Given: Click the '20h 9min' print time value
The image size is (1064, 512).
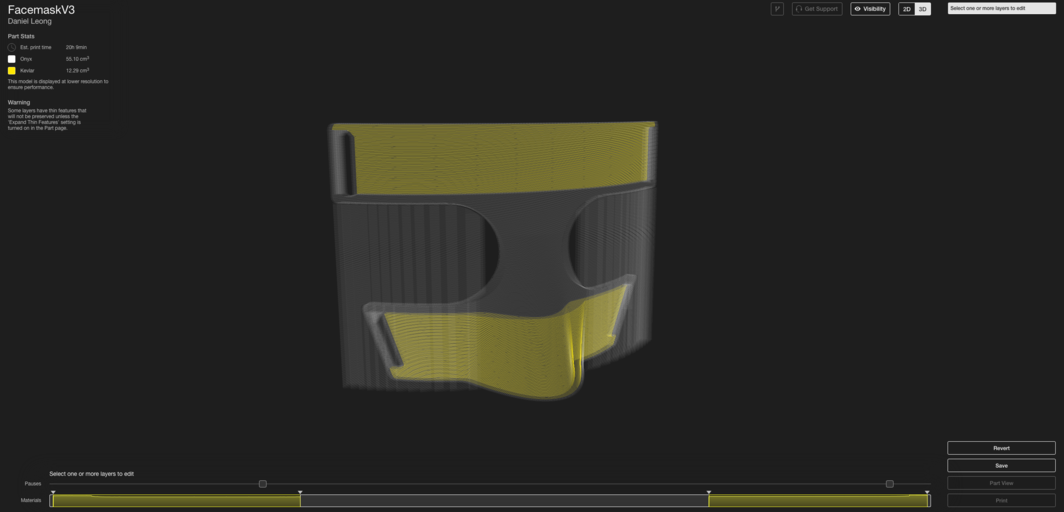Looking at the screenshot, I should pyautogui.click(x=76, y=47).
